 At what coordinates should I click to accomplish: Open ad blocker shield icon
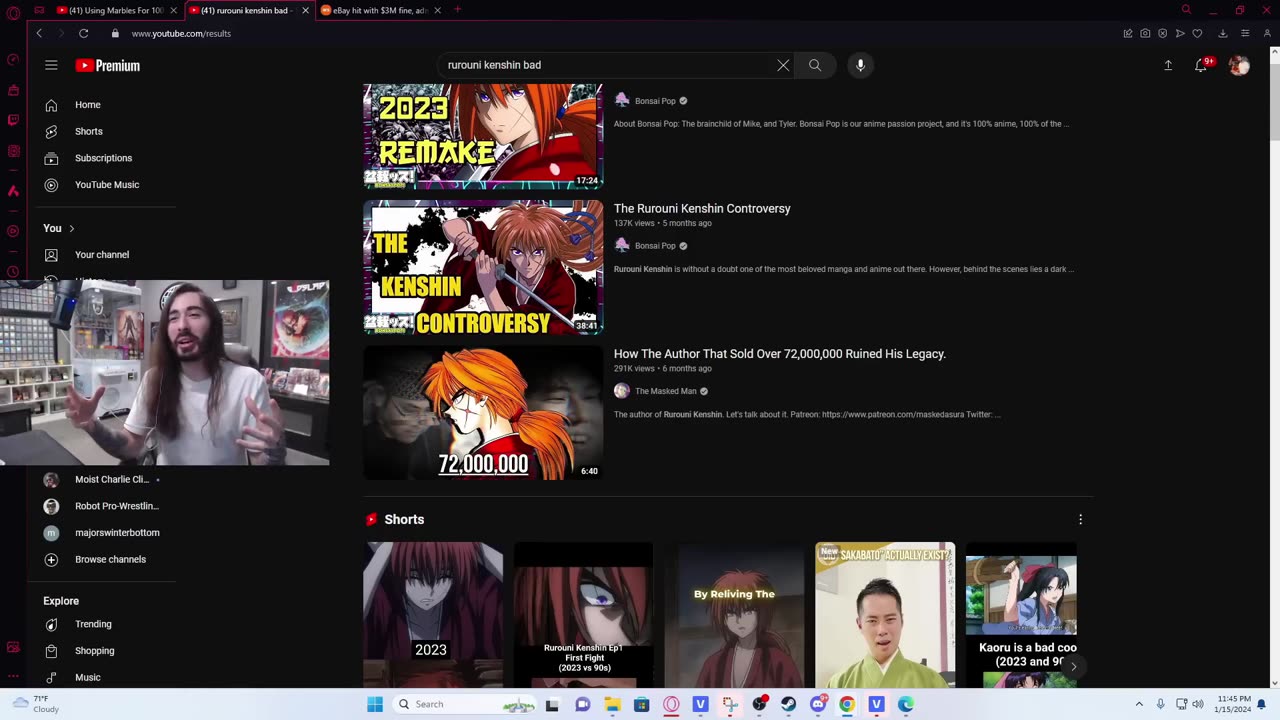pos(1162,33)
